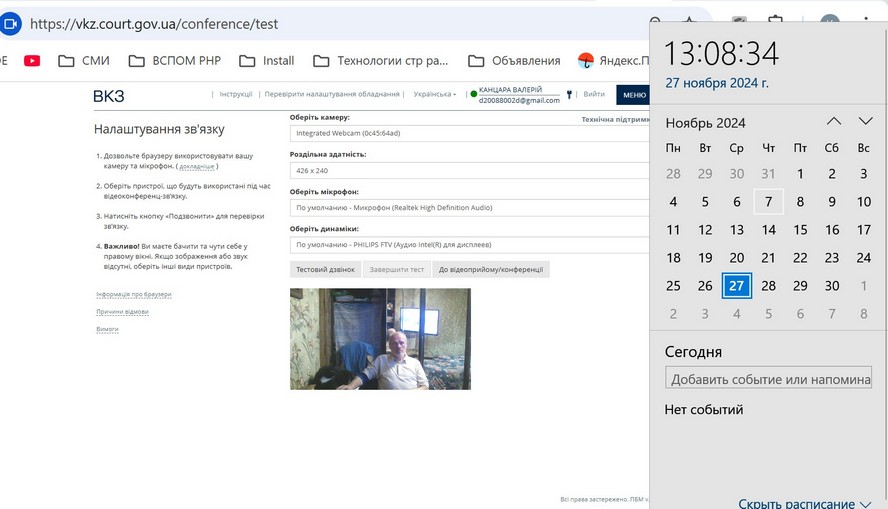The width and height of the screenshot is (888, 509).
Task: Open Причини відмови link
Action: click(x=122, y=312)
